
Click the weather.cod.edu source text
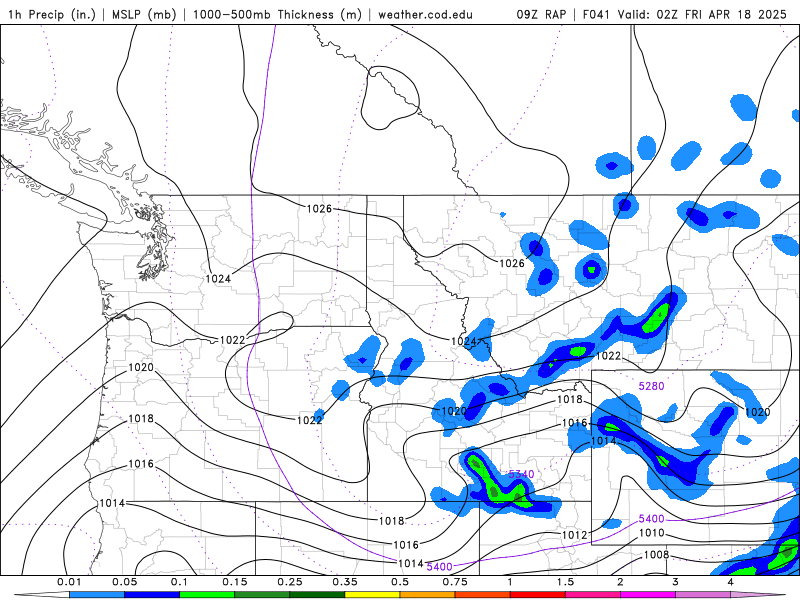pos(425,14)
